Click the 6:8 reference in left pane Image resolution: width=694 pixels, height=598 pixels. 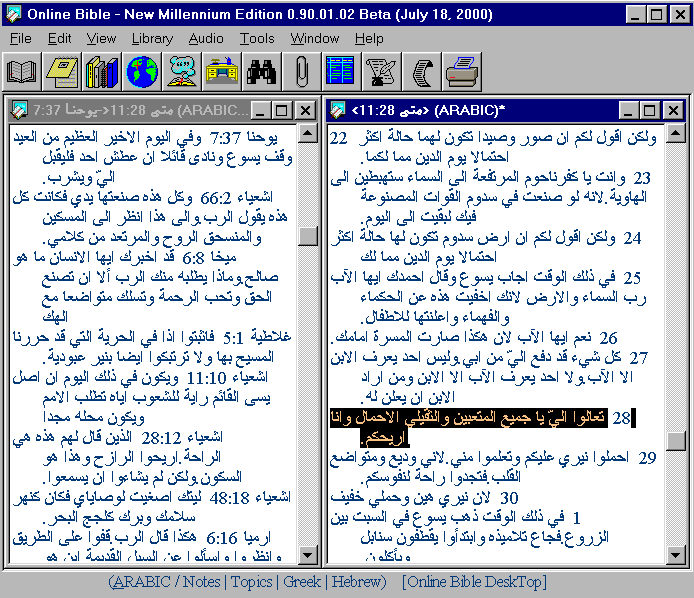point(193,258)
